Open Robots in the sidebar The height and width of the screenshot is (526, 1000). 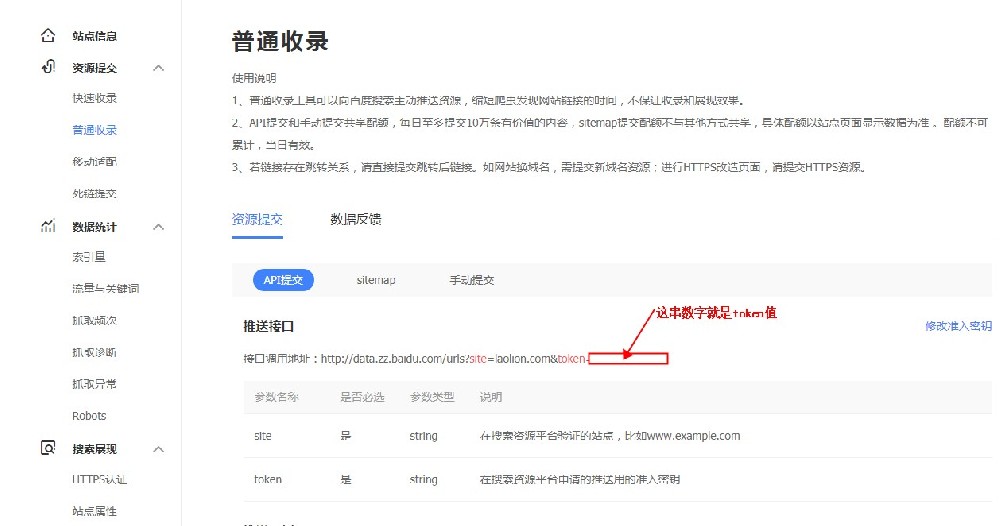pyautogui.click(x=89, y=416)
